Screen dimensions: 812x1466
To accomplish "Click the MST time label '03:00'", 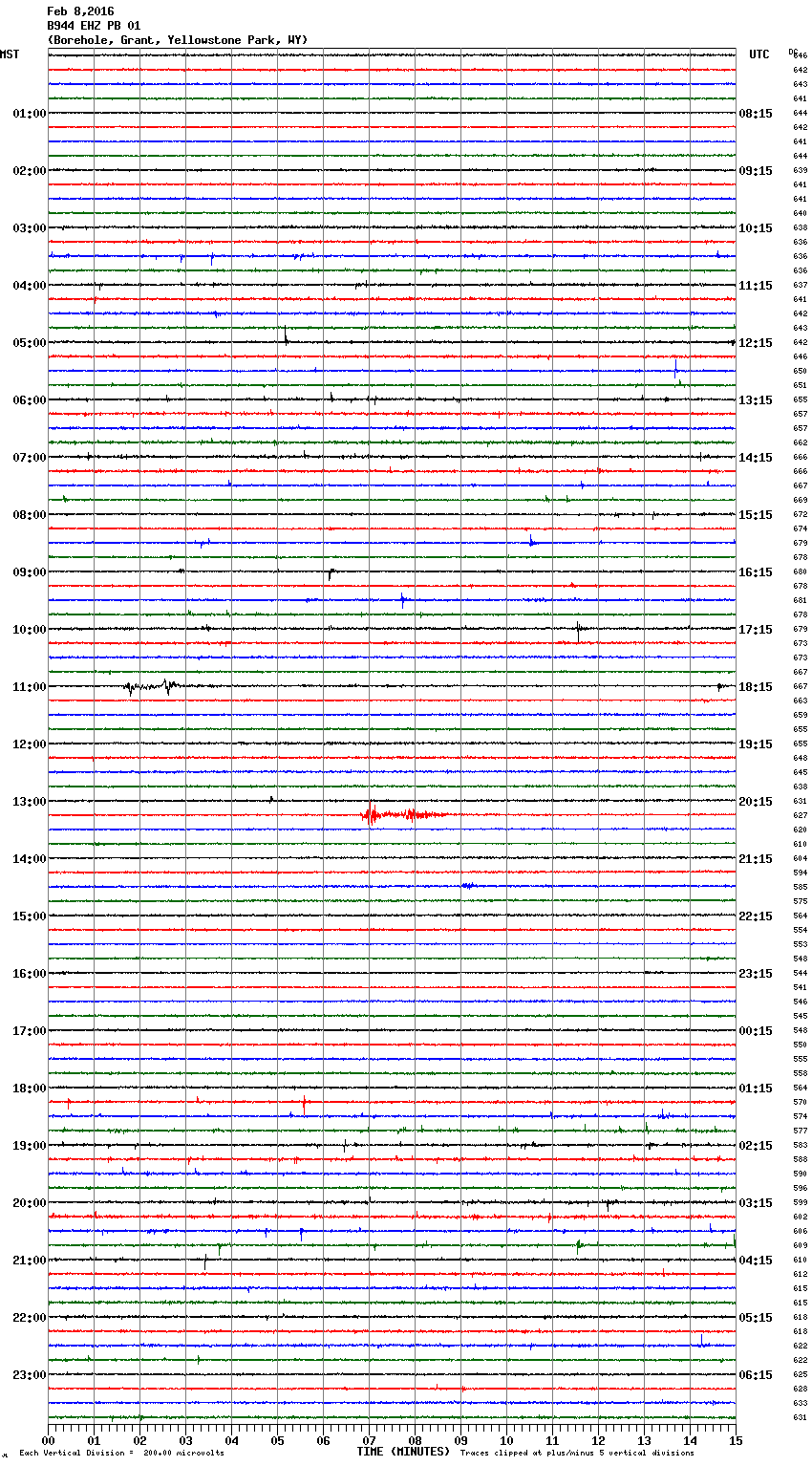I will pos(30,228).
